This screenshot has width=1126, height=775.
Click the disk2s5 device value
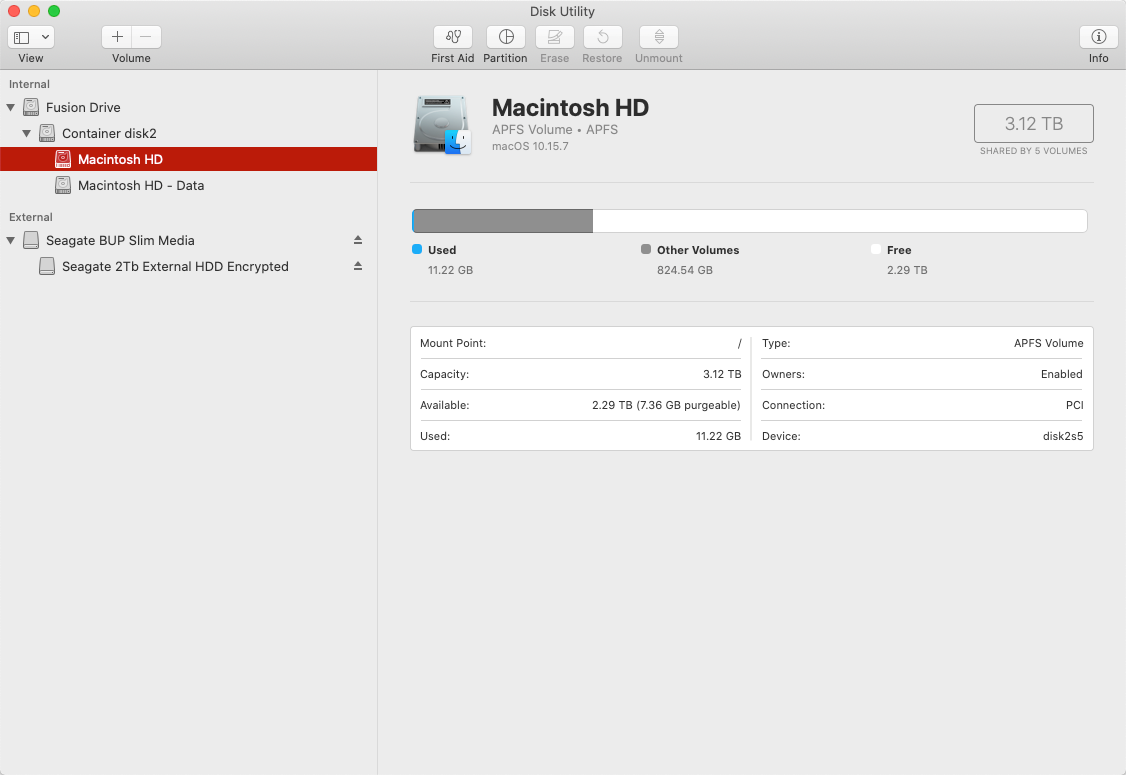pyautogui.click(x=1063, y=436)
